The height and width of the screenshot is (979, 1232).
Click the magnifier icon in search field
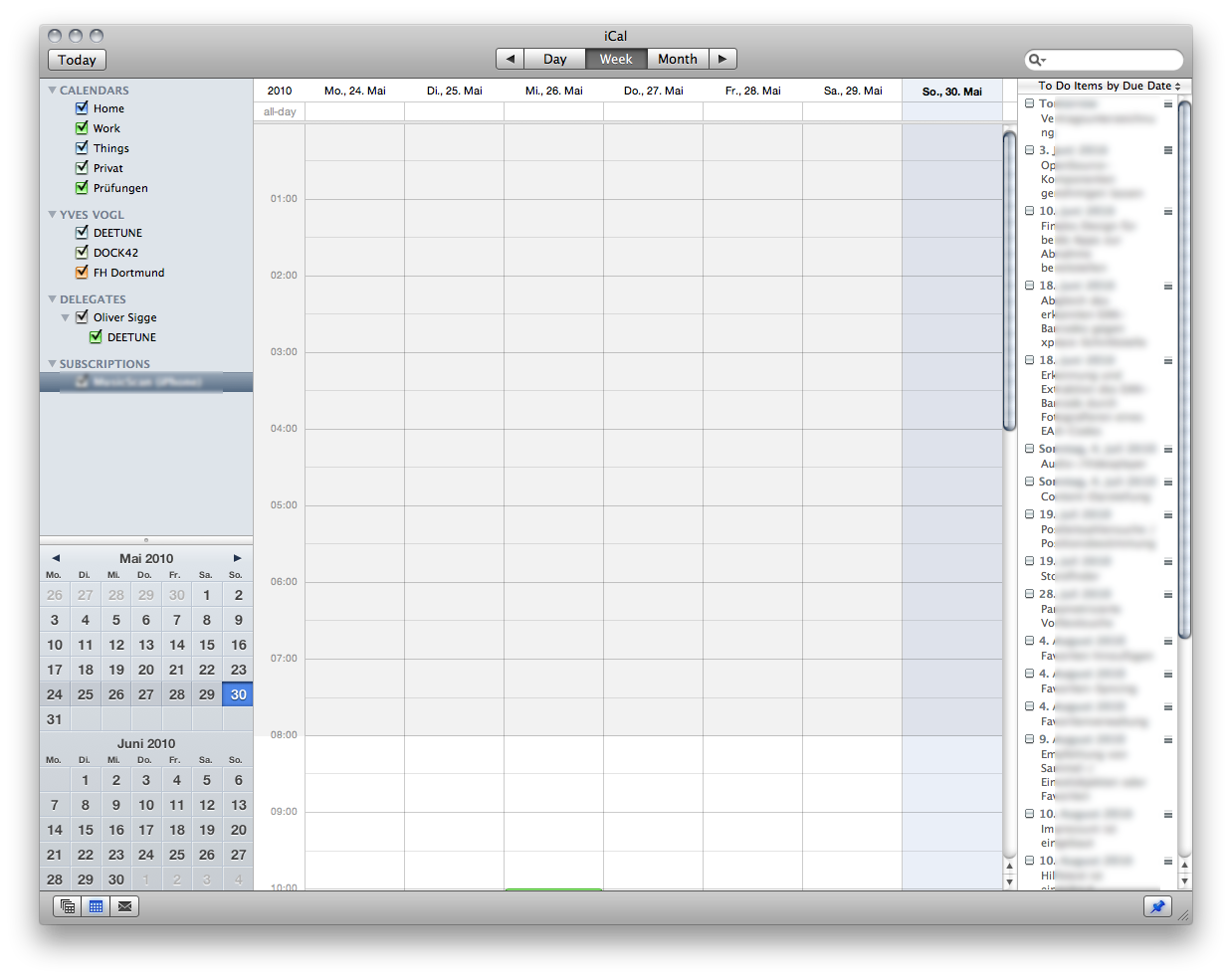[1036, 60]
